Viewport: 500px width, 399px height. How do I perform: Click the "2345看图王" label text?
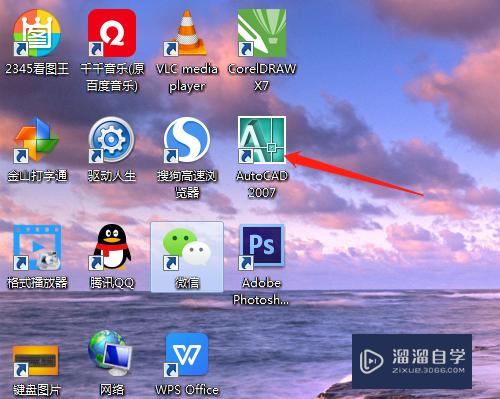coord(37,69)
